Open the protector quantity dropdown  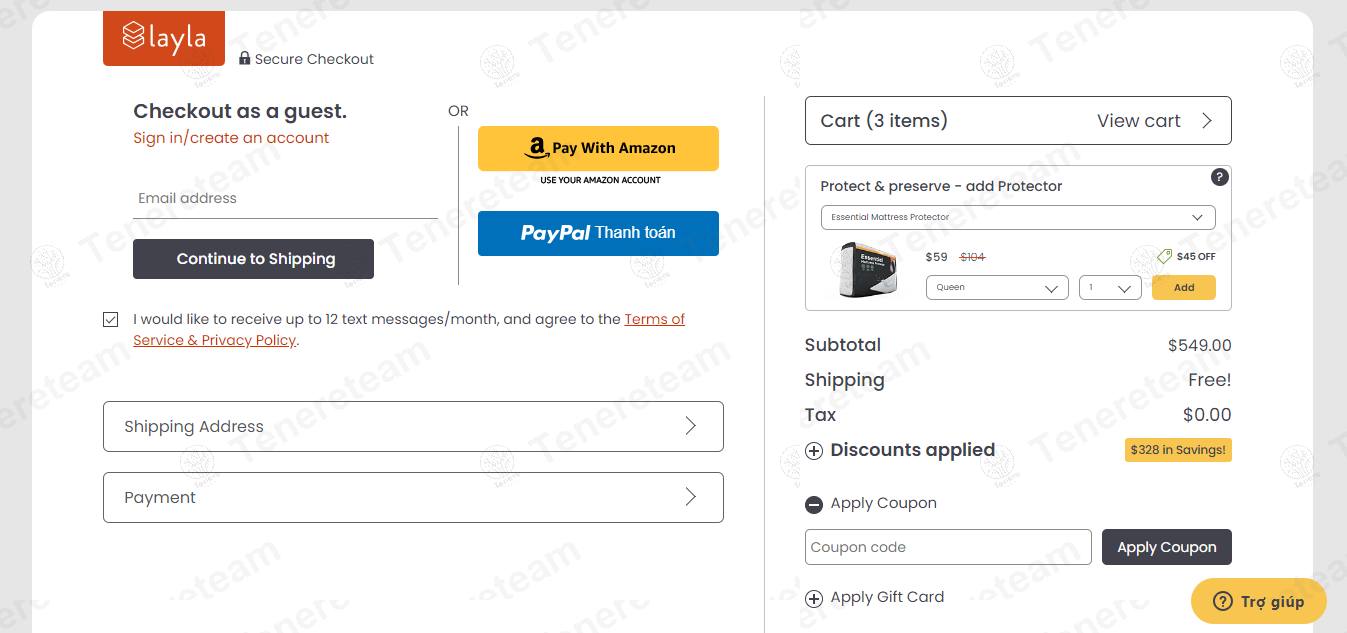[x=1110, y=288]
